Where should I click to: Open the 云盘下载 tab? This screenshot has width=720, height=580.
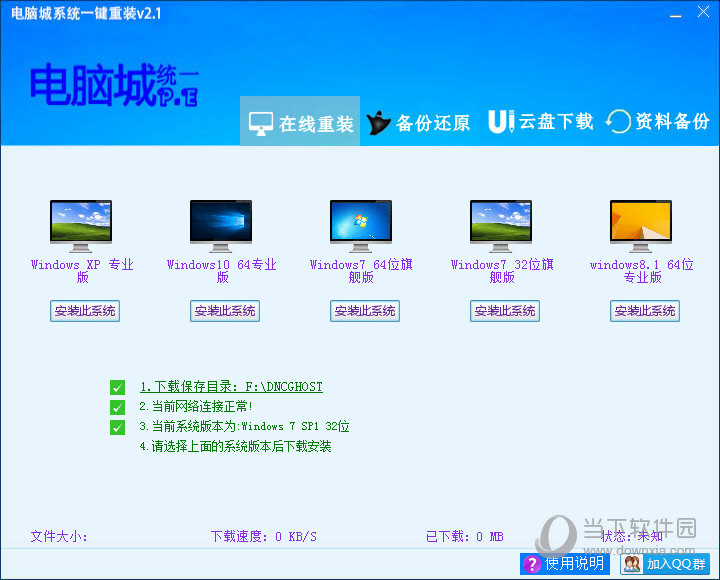coord(540,122)
